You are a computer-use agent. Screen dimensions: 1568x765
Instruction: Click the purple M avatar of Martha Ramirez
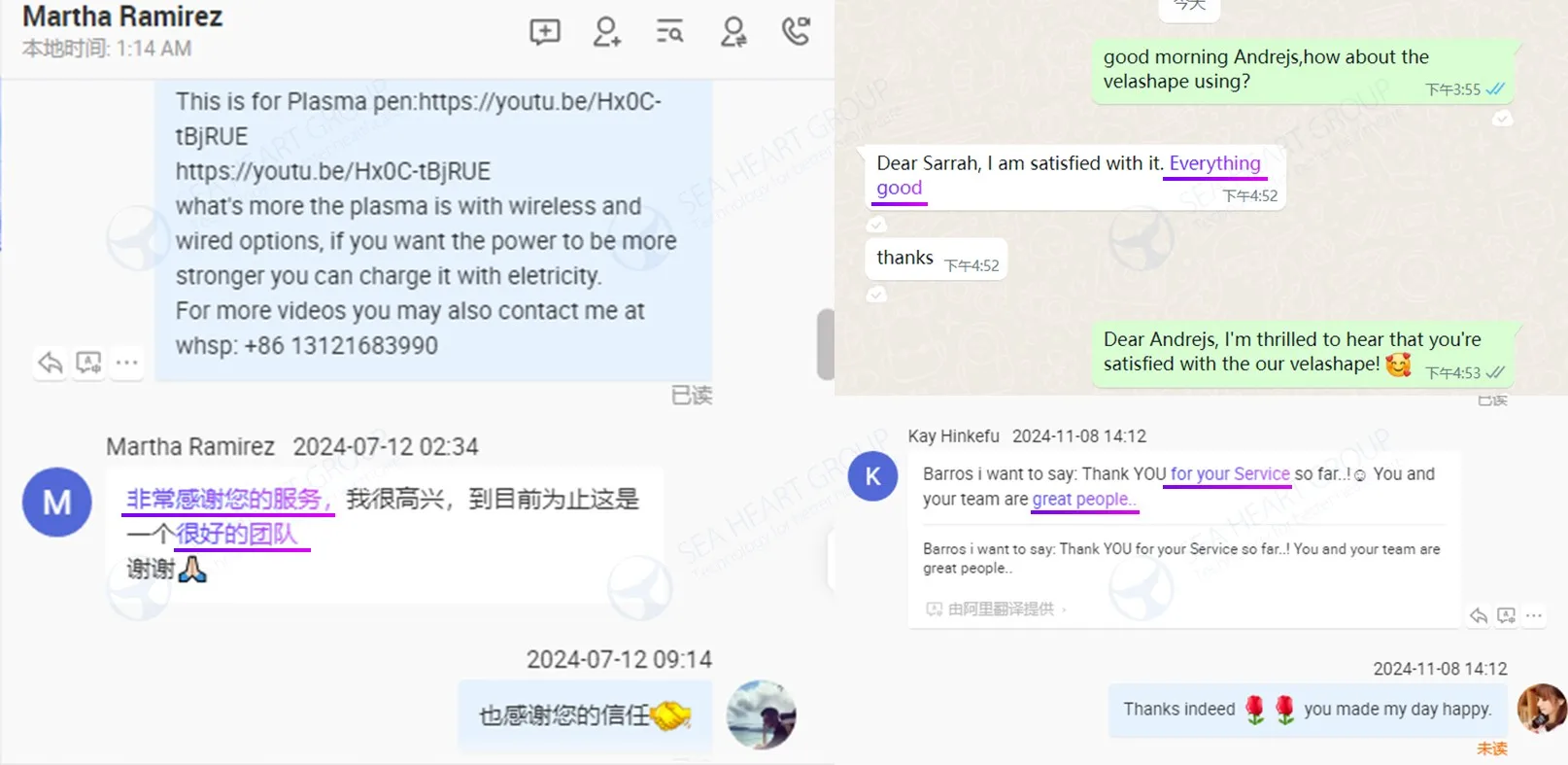click(57, 502)
